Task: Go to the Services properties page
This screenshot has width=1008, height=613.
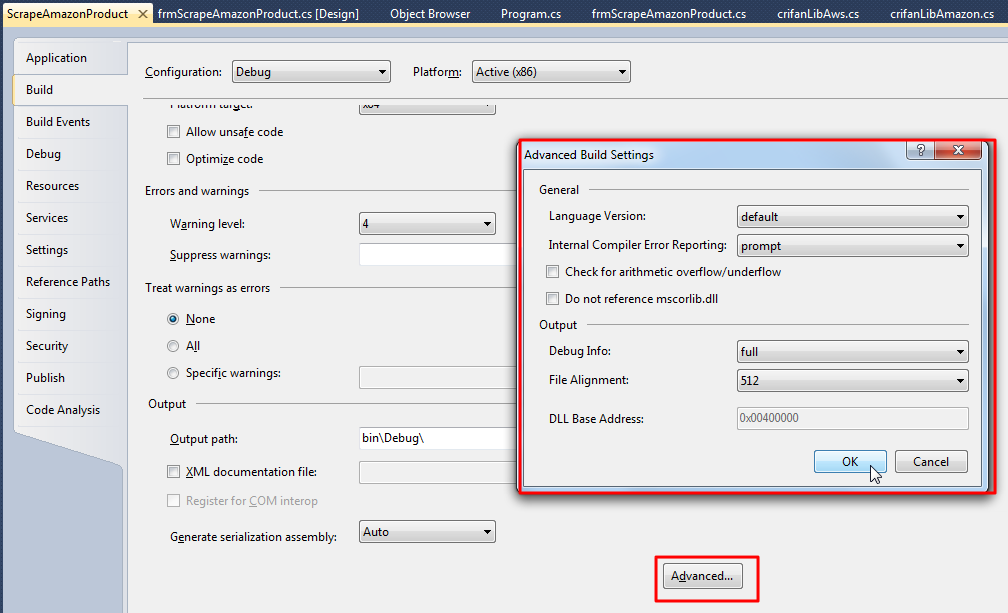Action: [70, 218]
